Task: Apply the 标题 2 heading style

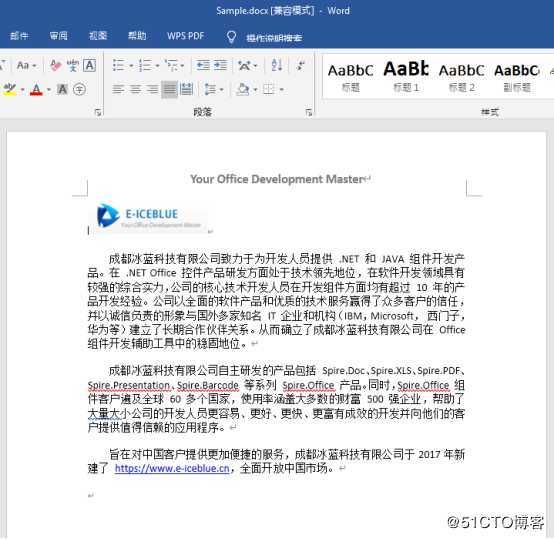Action: (461, 77)
